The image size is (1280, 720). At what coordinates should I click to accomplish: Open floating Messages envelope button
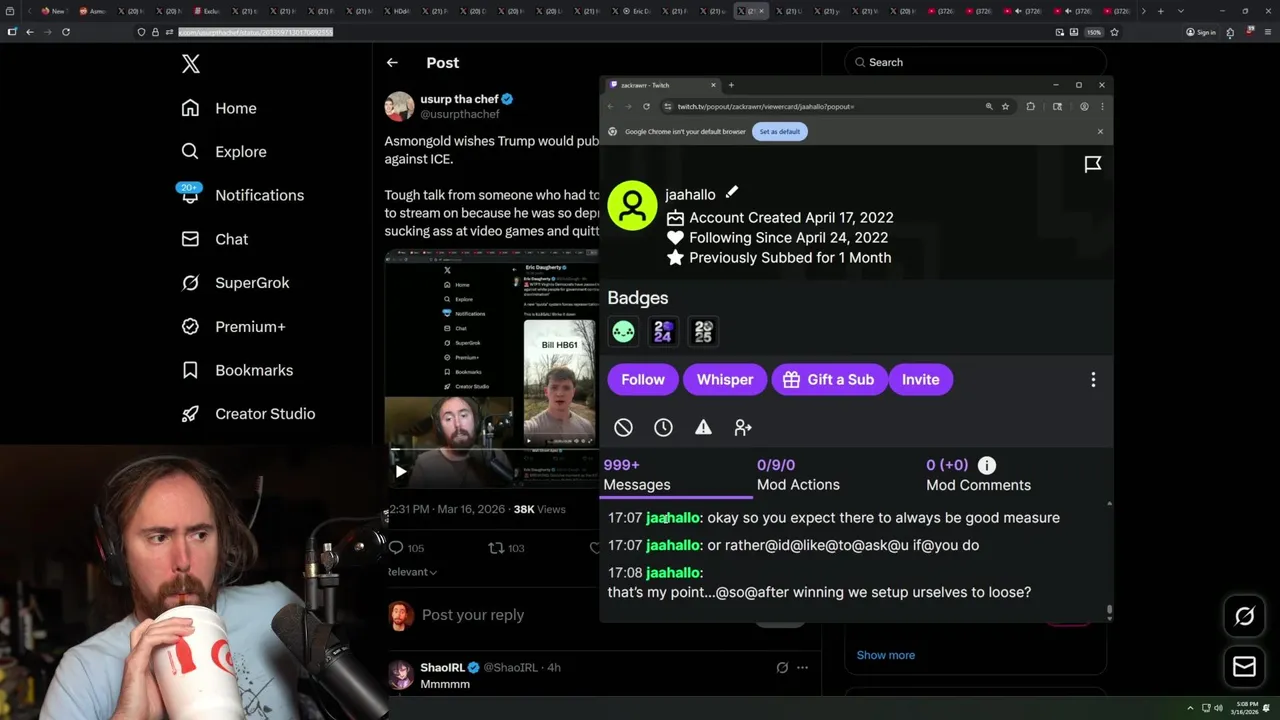pos(1244,666)
